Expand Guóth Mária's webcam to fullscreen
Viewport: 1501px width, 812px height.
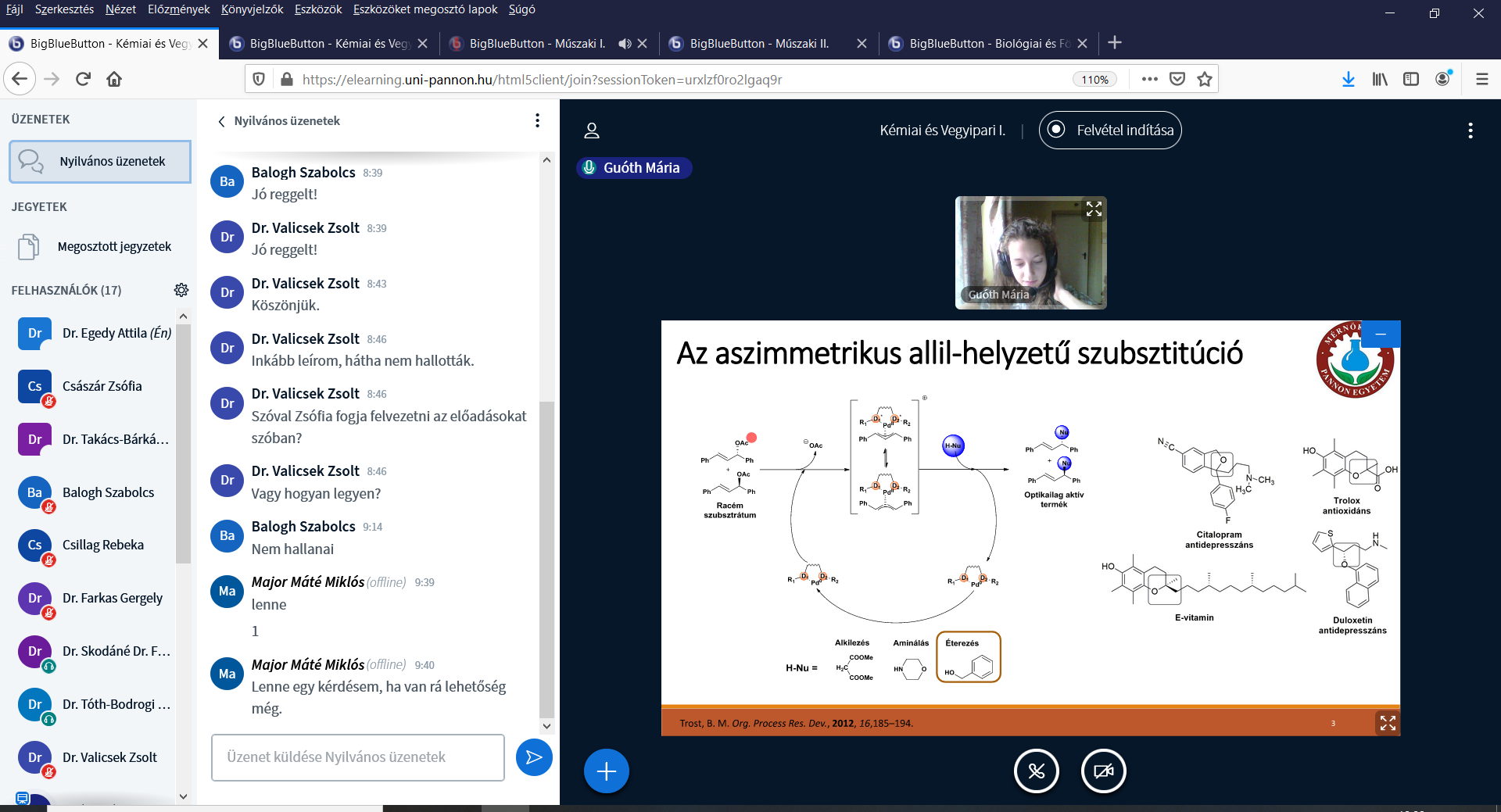coord(1094,209)
